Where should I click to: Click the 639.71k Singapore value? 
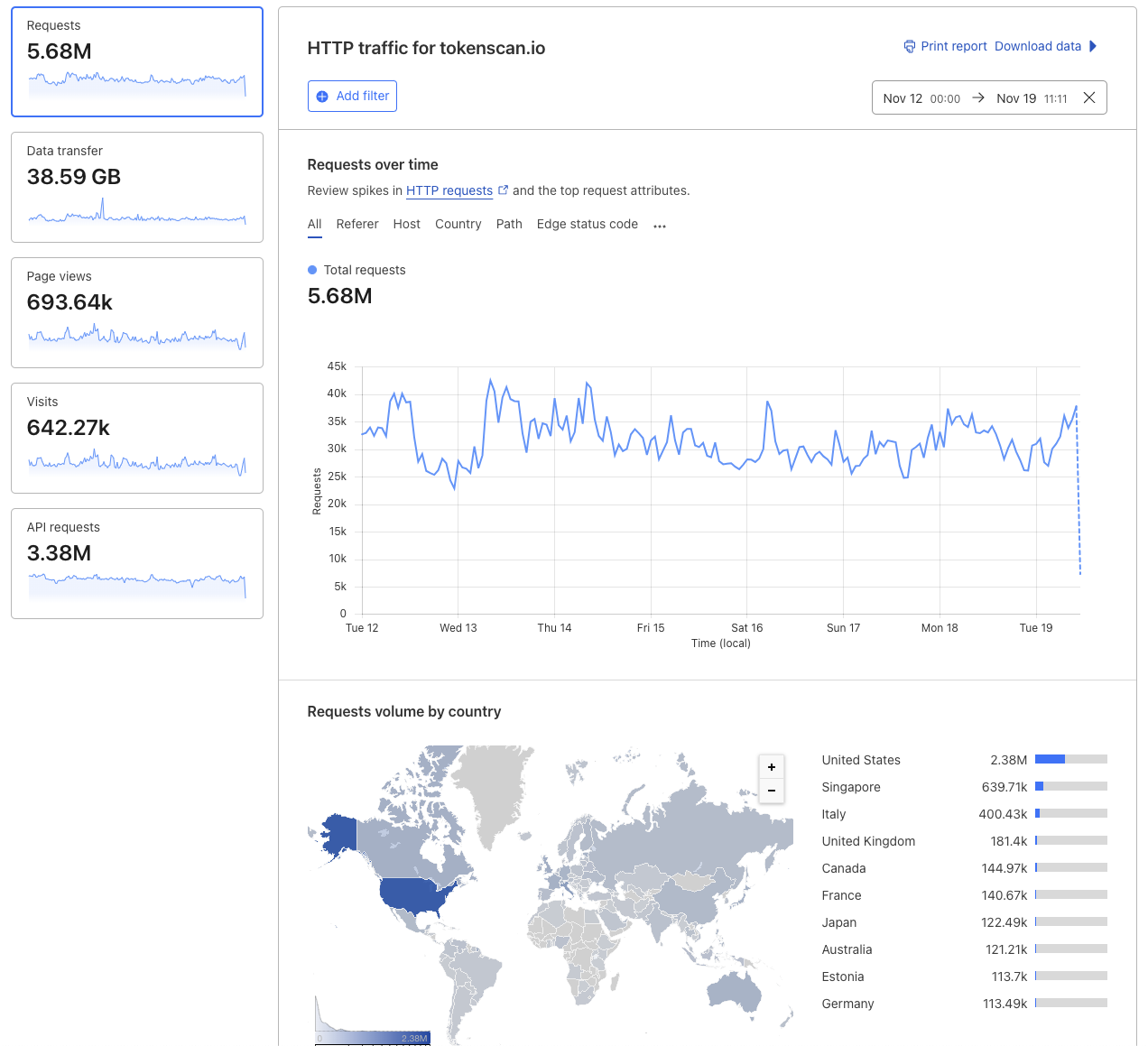click(x=1004, y=787)
